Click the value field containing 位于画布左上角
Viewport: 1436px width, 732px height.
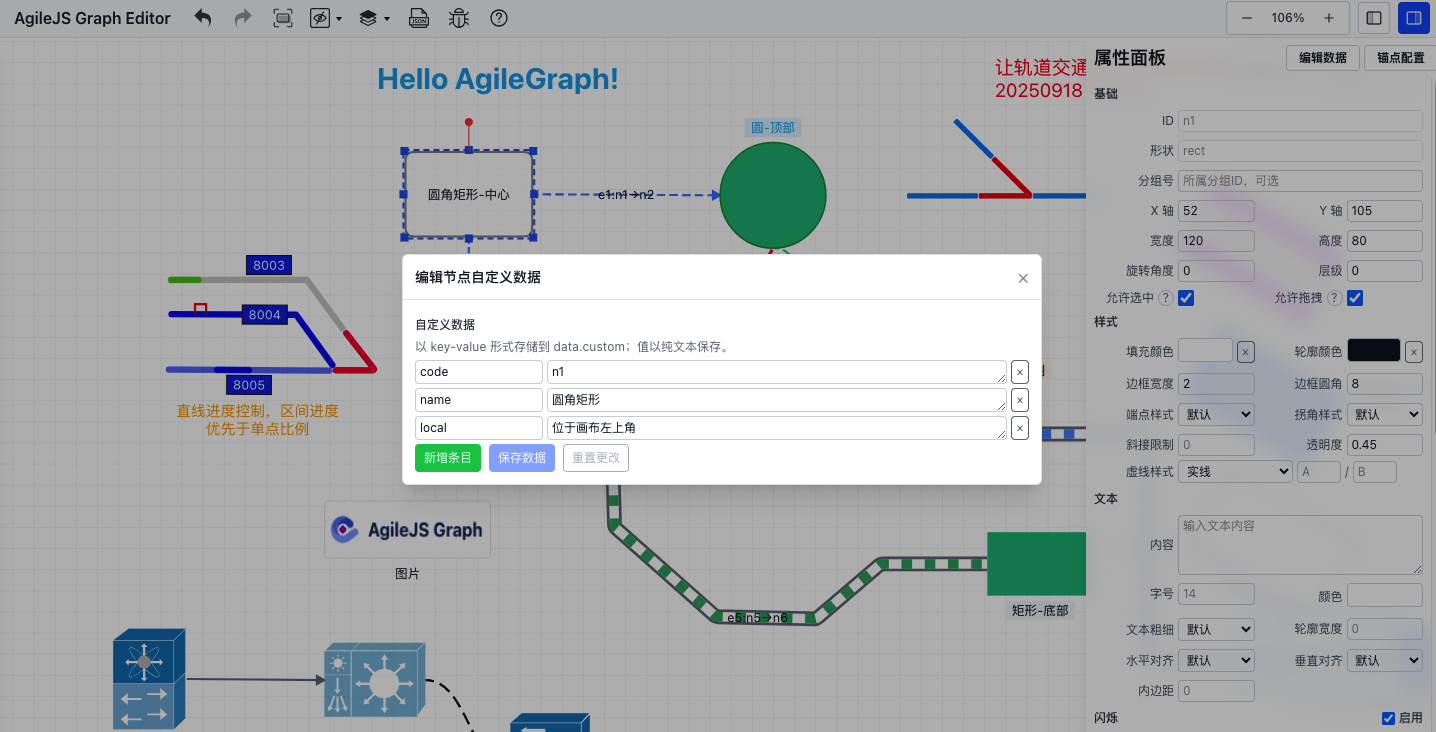pyautogui.click(x=777, y=428)
